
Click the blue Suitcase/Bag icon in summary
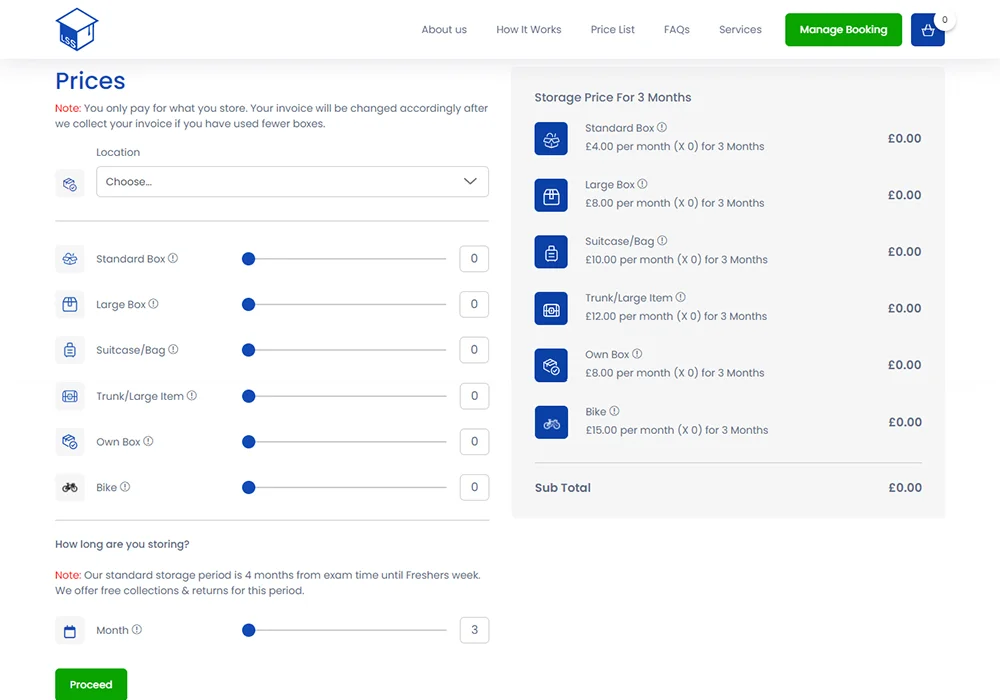coord(551,252)
